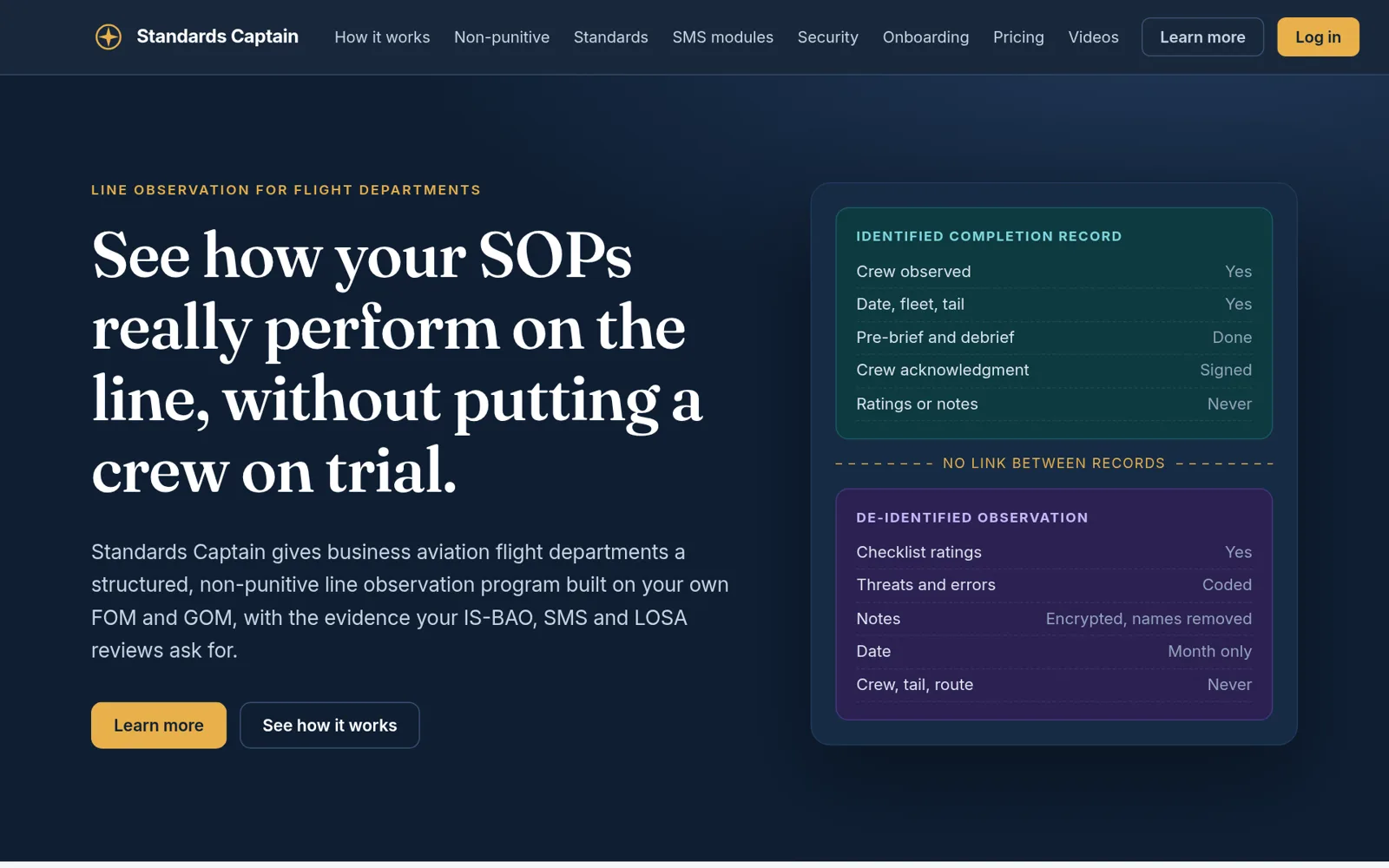Go to the Security nav item

[827, 37]
